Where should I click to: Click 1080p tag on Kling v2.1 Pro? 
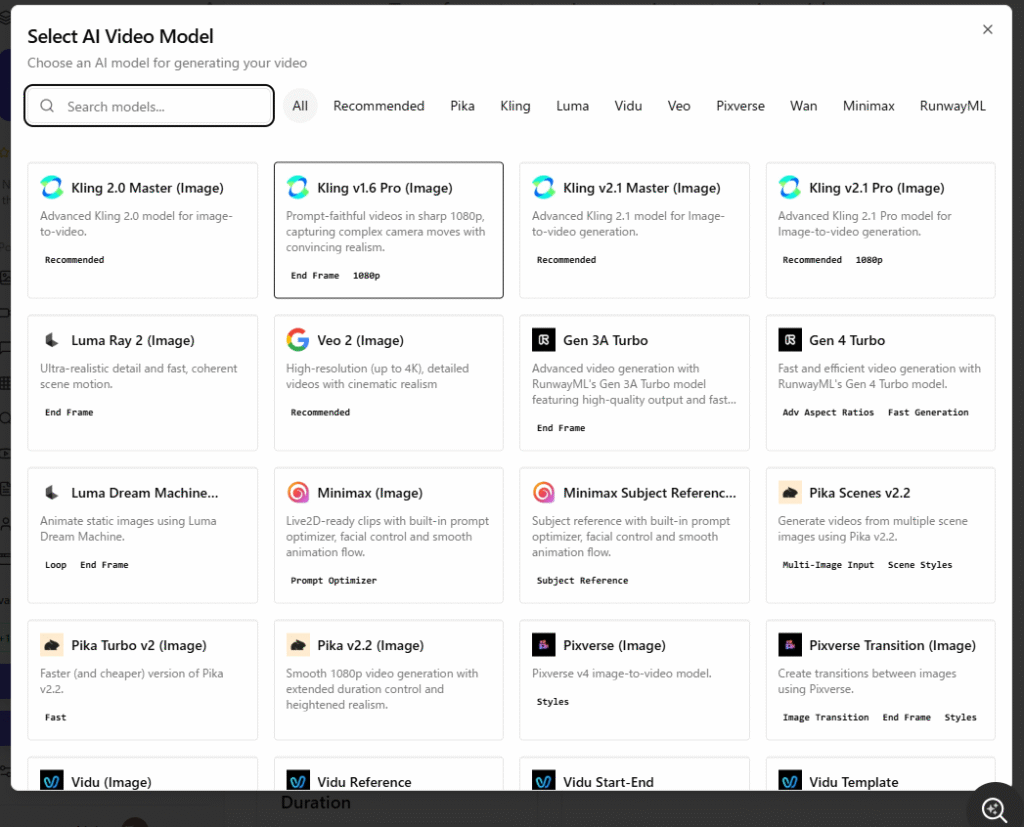click(869, 260)
